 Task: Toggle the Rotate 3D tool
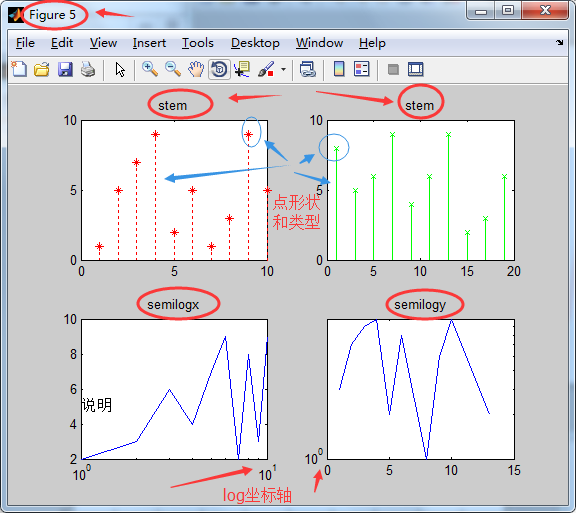219,69
